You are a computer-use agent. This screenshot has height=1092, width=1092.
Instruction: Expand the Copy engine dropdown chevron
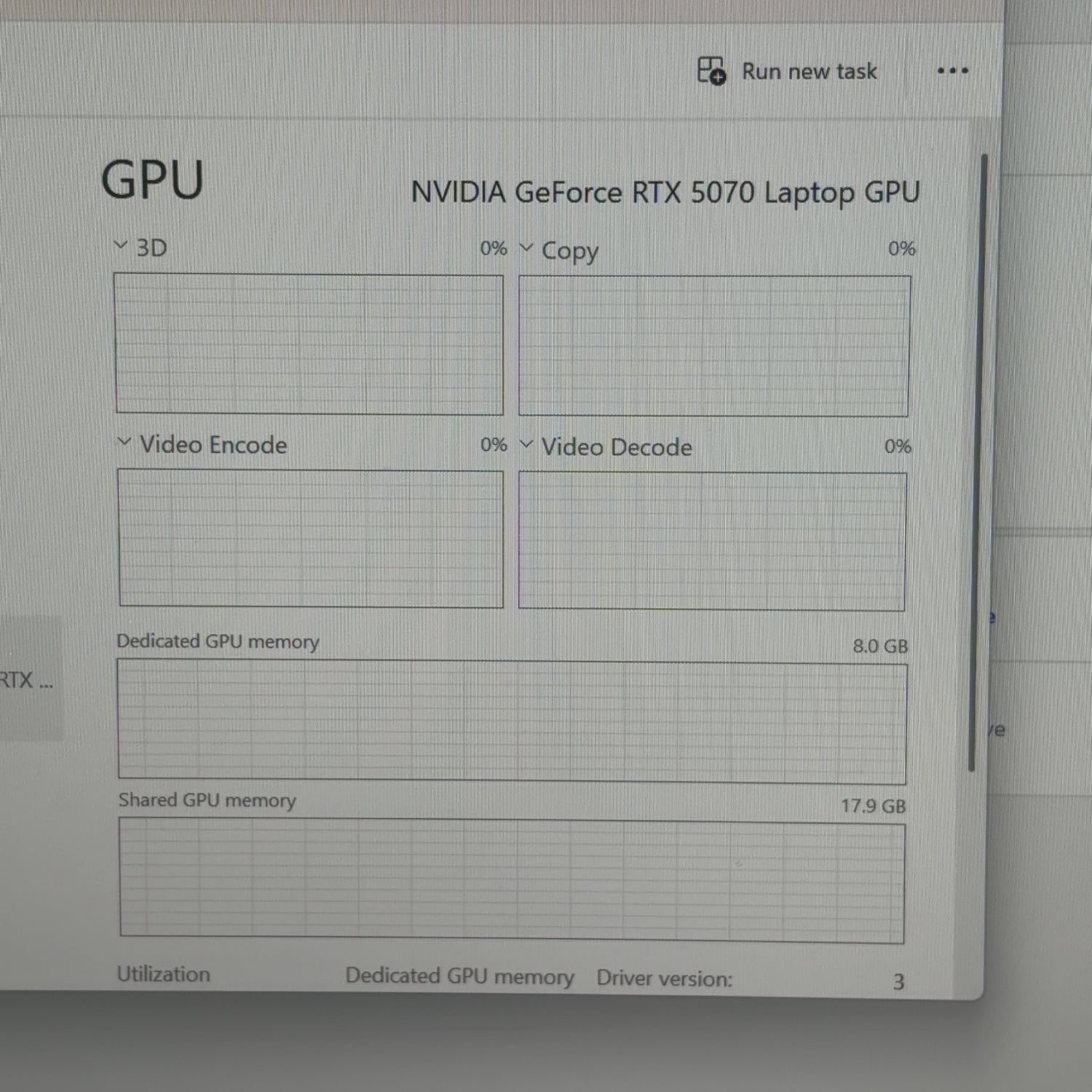526,248
